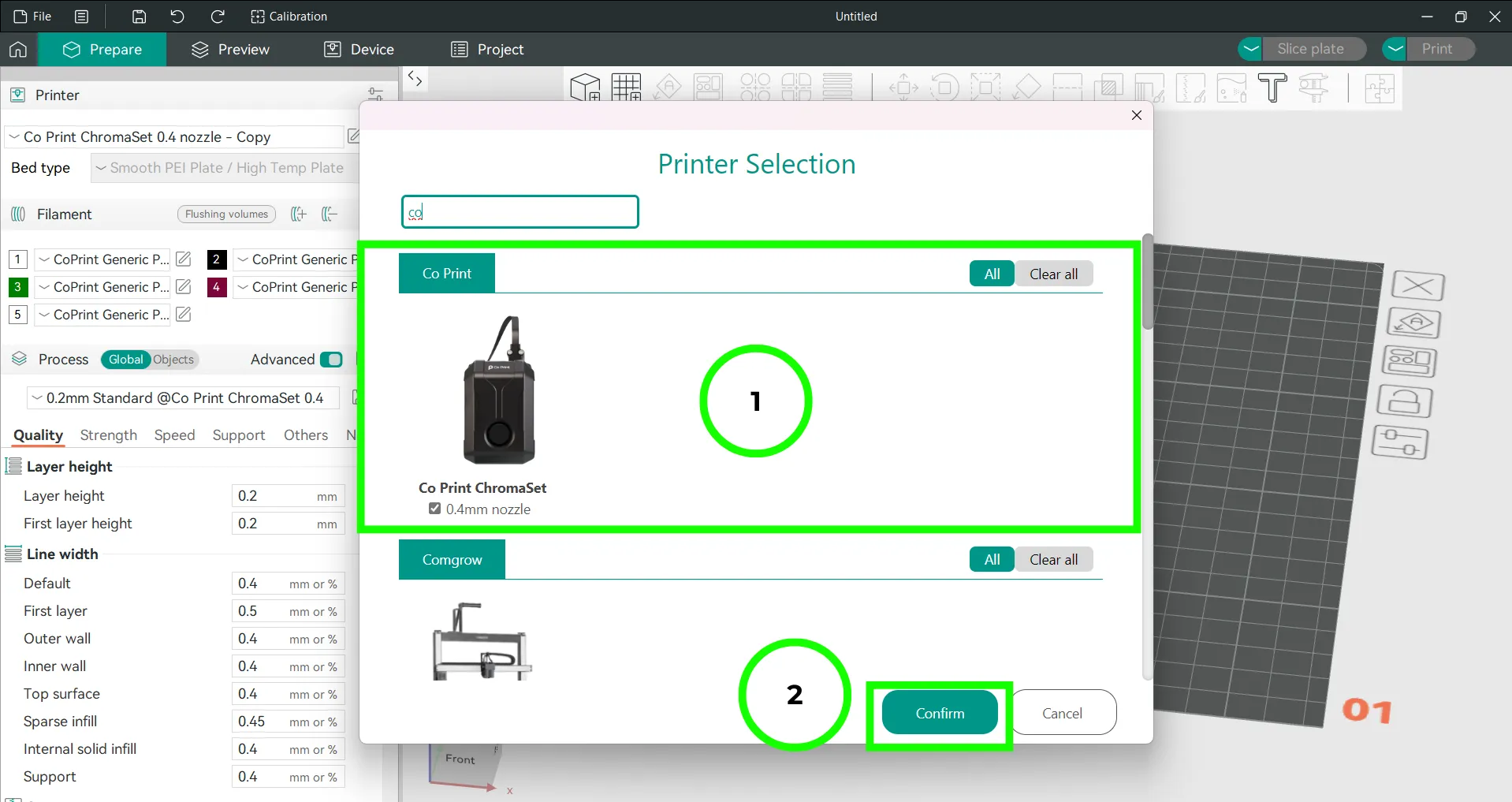1512x802 pixels.
Task: Select the Move tool icon
Action: click(903, 87)
